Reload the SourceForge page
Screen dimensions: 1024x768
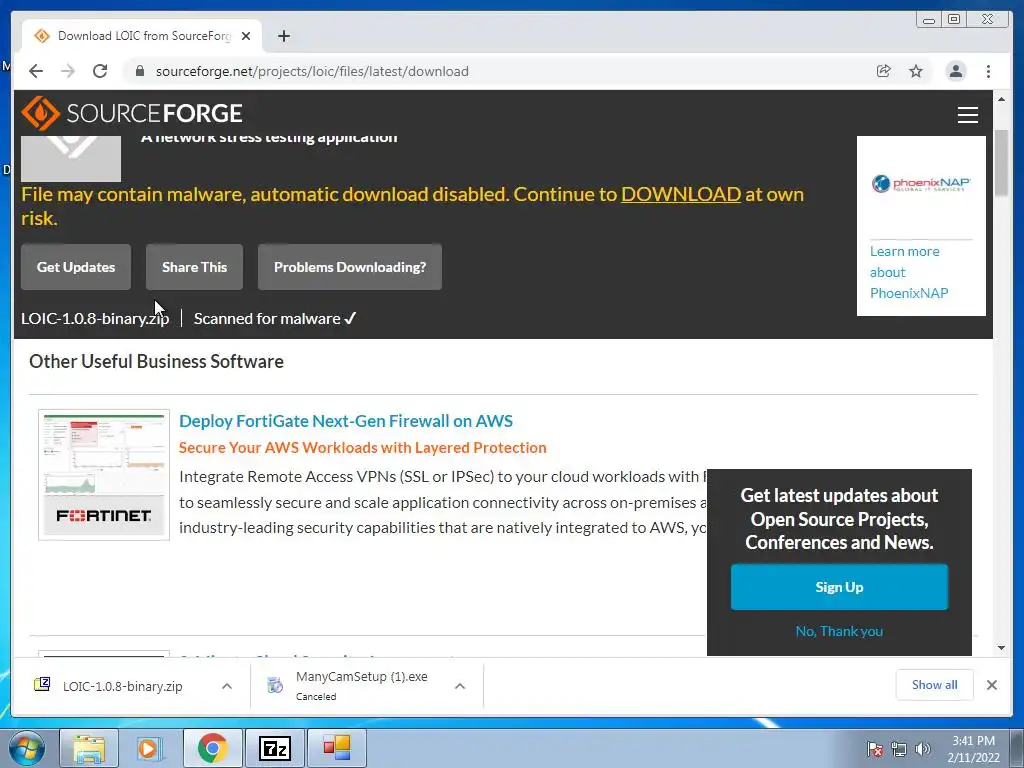point(100,71)
